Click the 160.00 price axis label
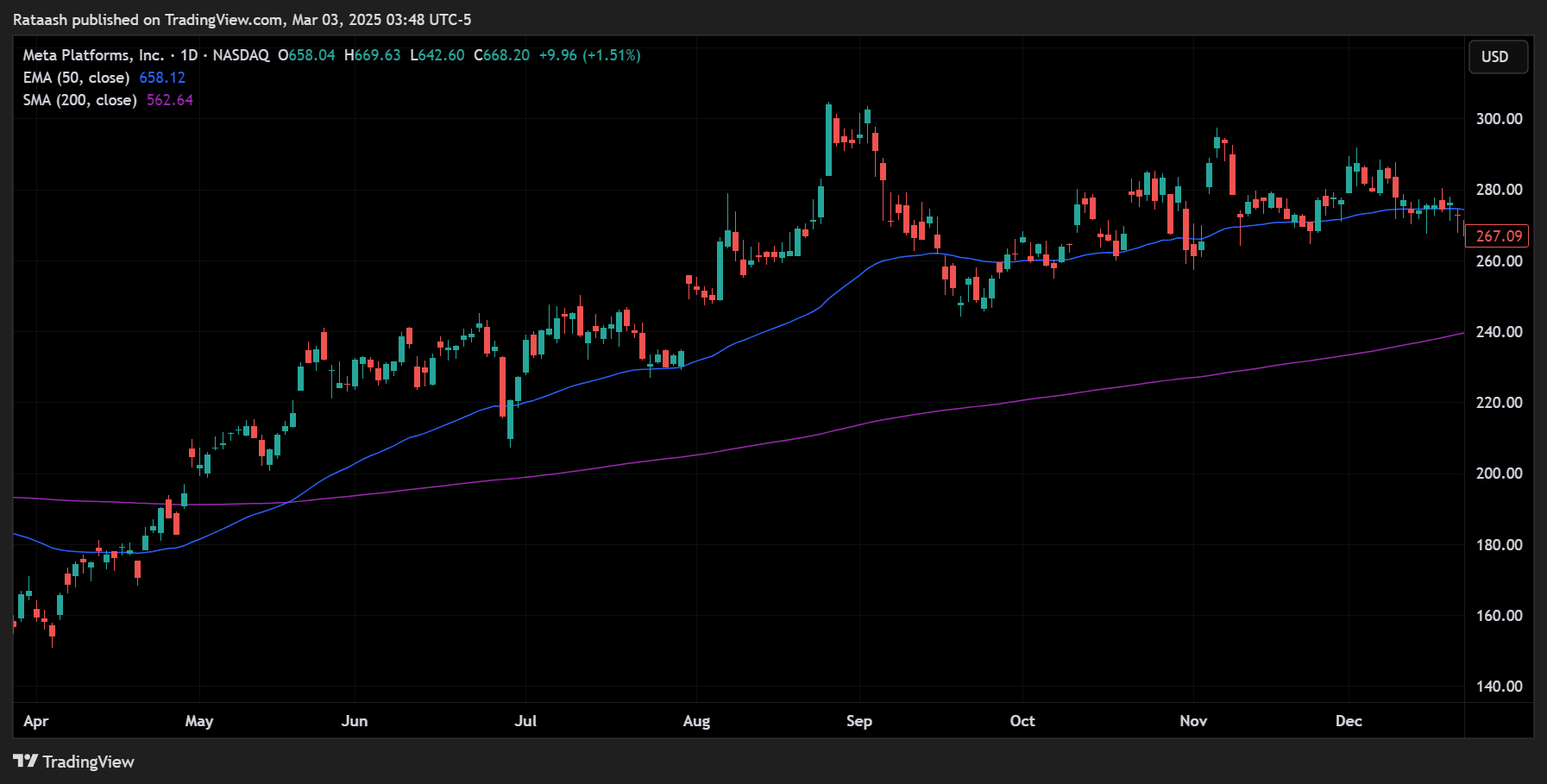The image size is (1547, 784). (x=1499, y=616)
